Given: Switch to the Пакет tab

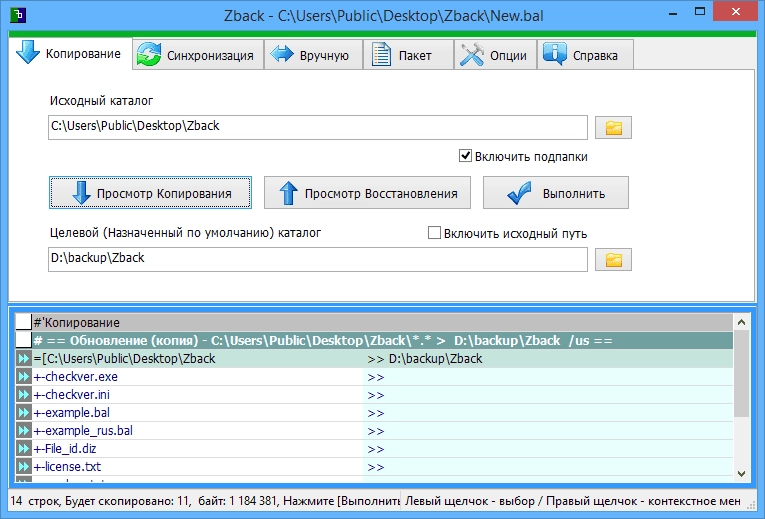Looking at the screenshot, I should point(408,55).
